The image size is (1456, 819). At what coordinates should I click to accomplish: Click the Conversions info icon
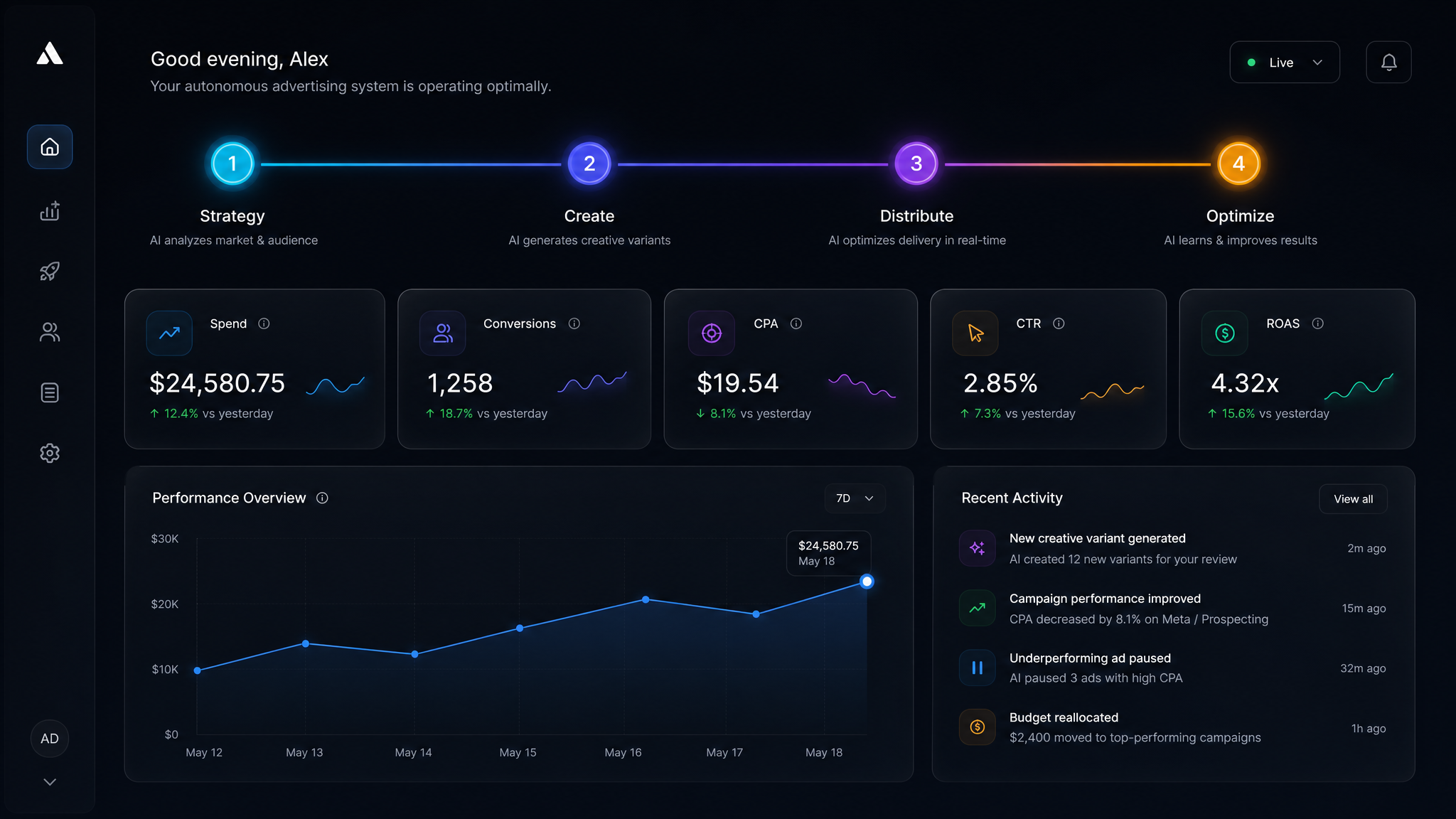coord(574,323)
